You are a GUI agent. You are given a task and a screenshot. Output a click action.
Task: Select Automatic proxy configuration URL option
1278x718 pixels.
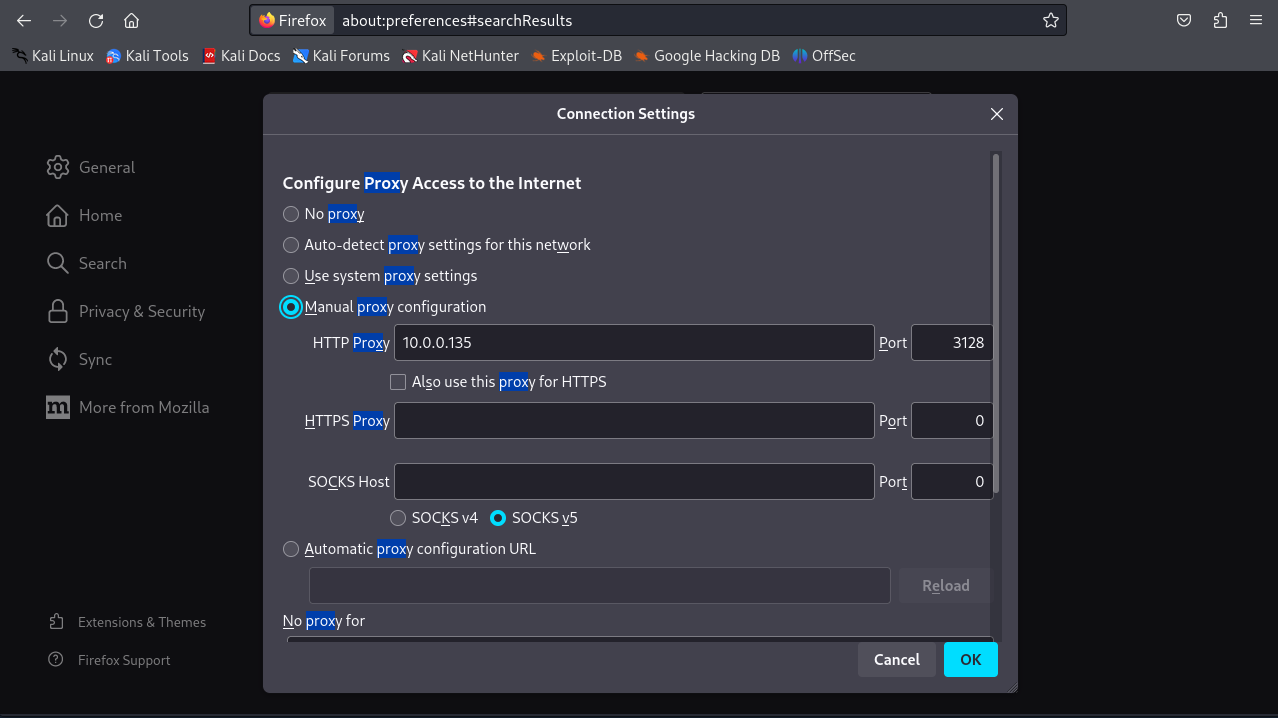pyautogui.click(x=291, y=549)
